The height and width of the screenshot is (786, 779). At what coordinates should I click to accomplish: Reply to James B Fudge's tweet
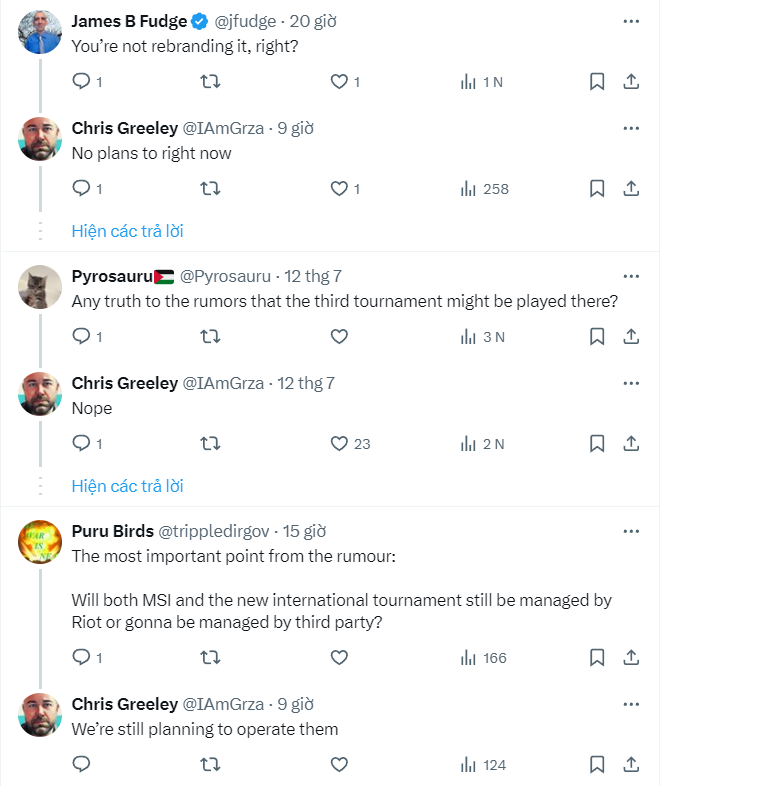tap(83, 82)
